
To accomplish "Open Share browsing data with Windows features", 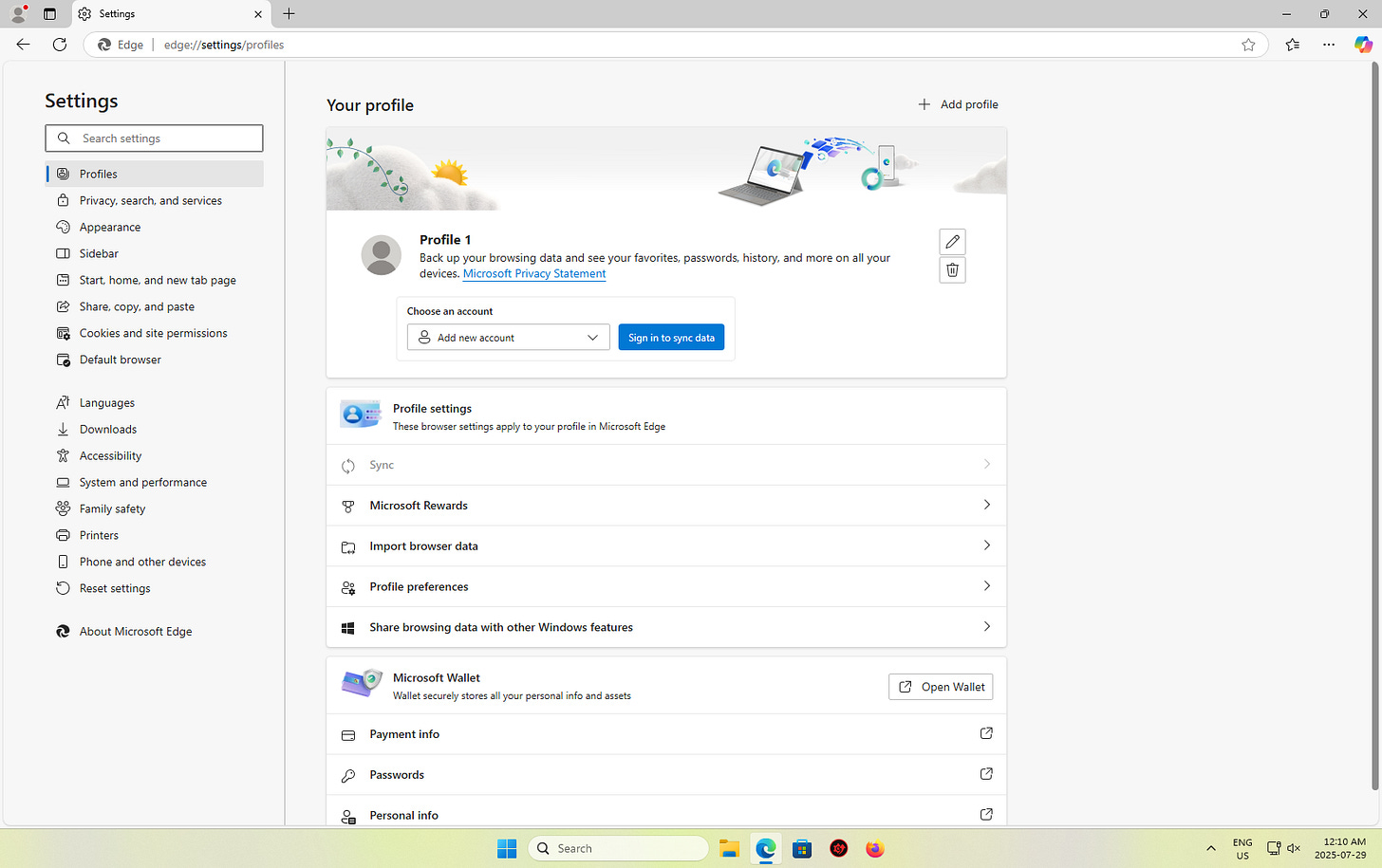I will click(x=666, y=627).
